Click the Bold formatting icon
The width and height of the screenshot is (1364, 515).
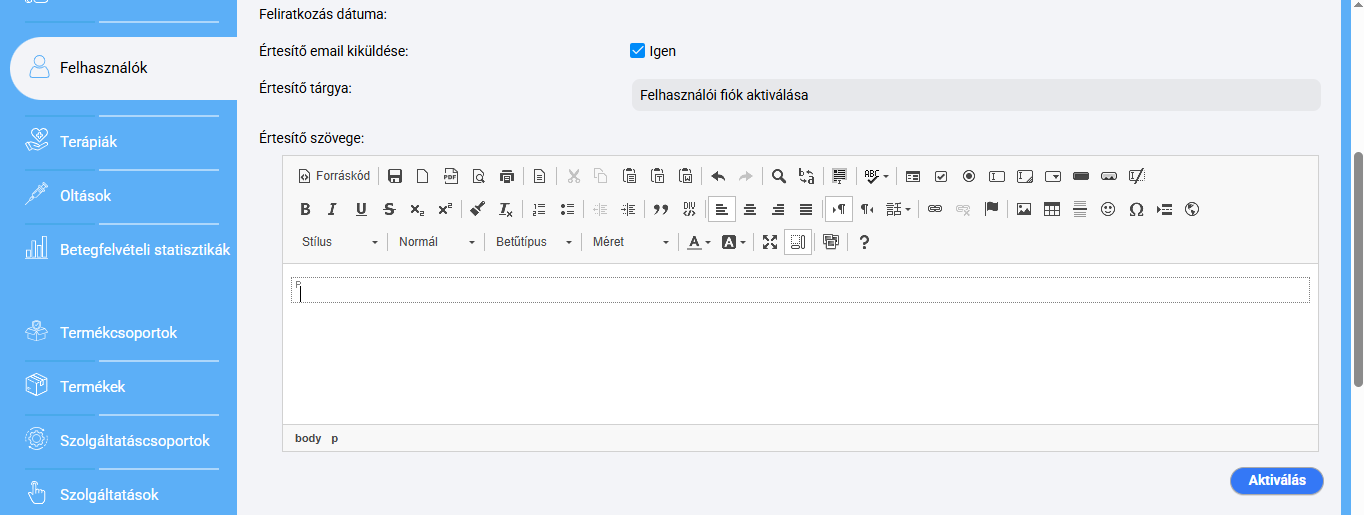[306, 209]
